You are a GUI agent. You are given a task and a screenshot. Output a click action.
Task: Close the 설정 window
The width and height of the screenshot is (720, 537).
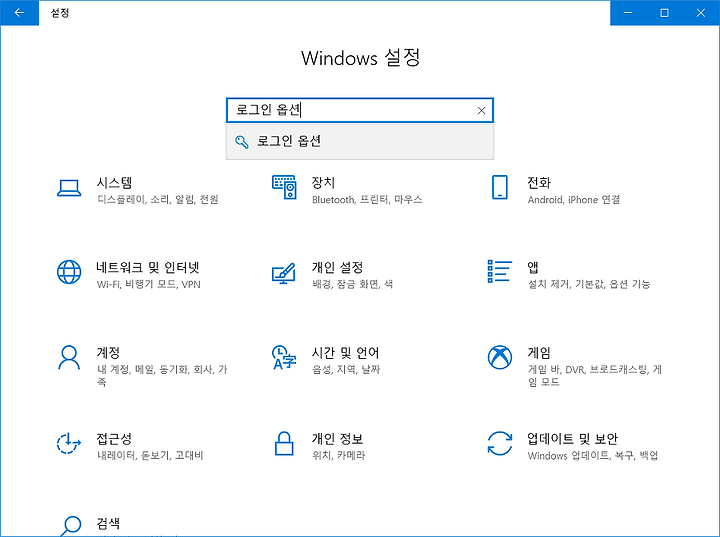[x=701, y=13]
